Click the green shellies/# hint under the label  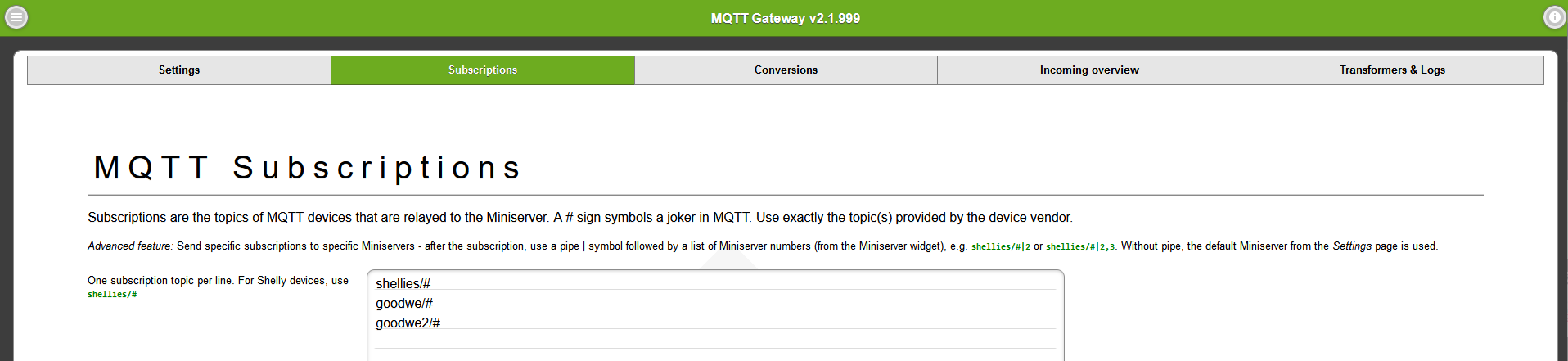point(112,295)
